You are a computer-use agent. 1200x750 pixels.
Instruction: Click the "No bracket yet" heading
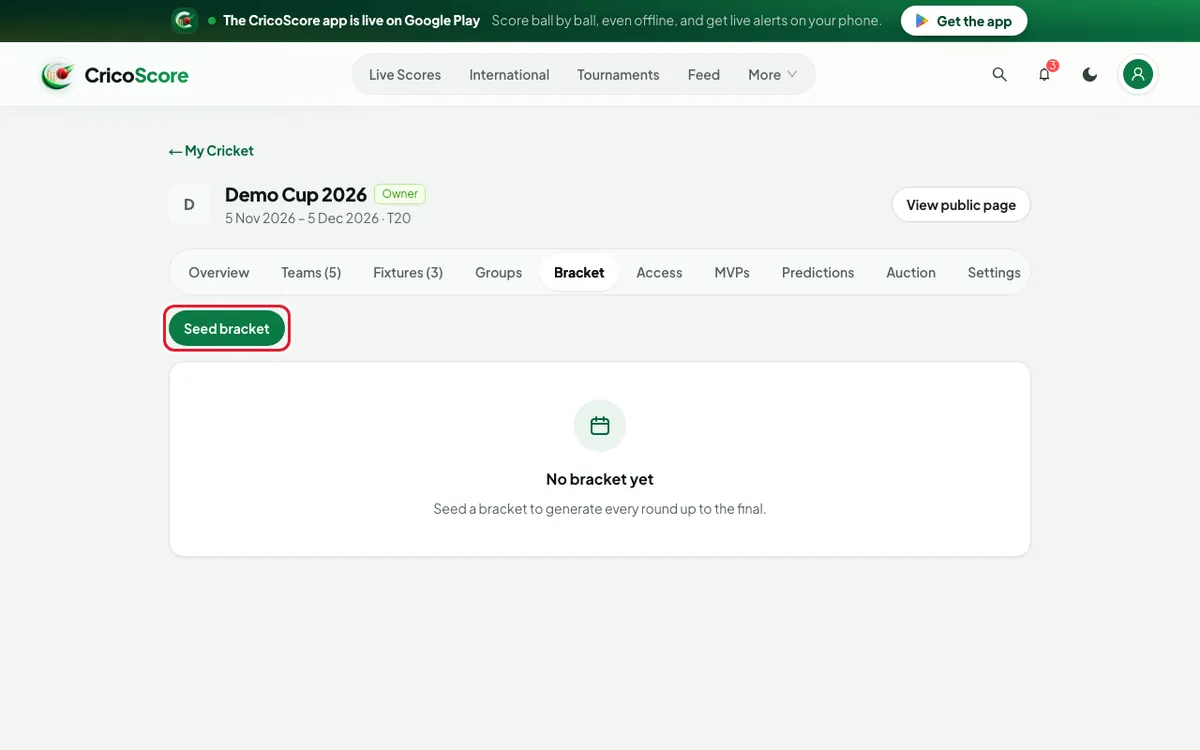(x=600, y=479)
